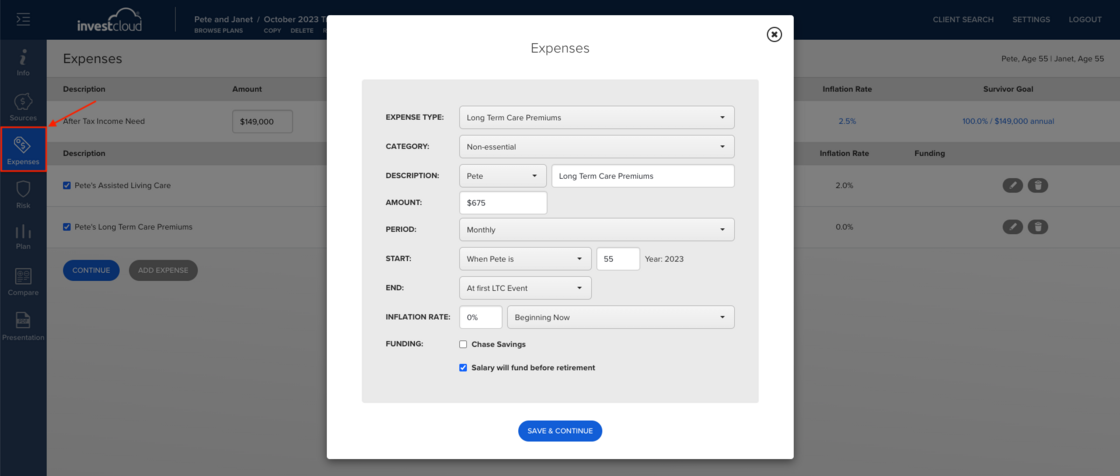Click the Amount field showing $675
The height and width of the screenshot is (476, 1120).
[503, 203]
